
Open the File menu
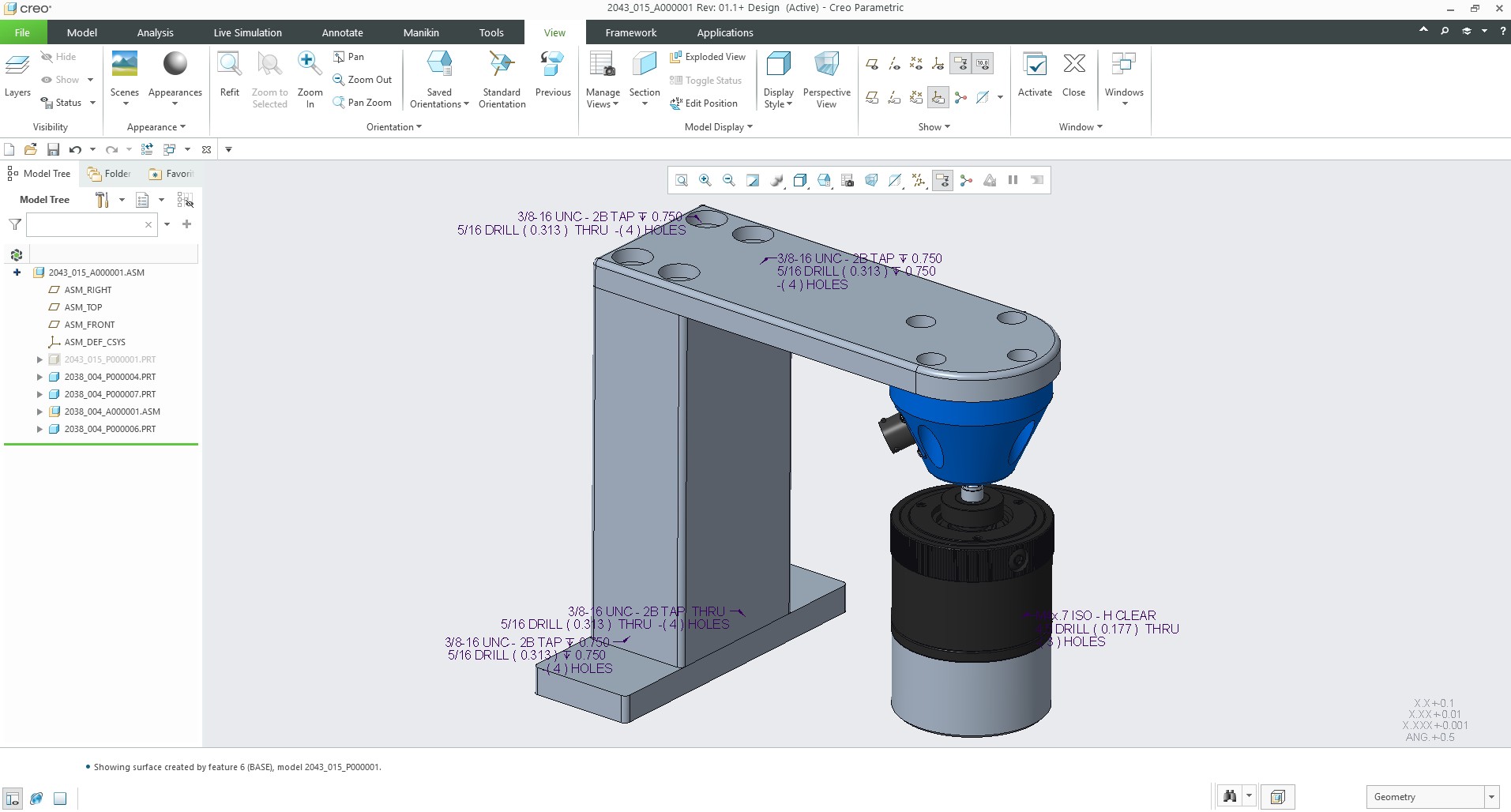[23, 32]
